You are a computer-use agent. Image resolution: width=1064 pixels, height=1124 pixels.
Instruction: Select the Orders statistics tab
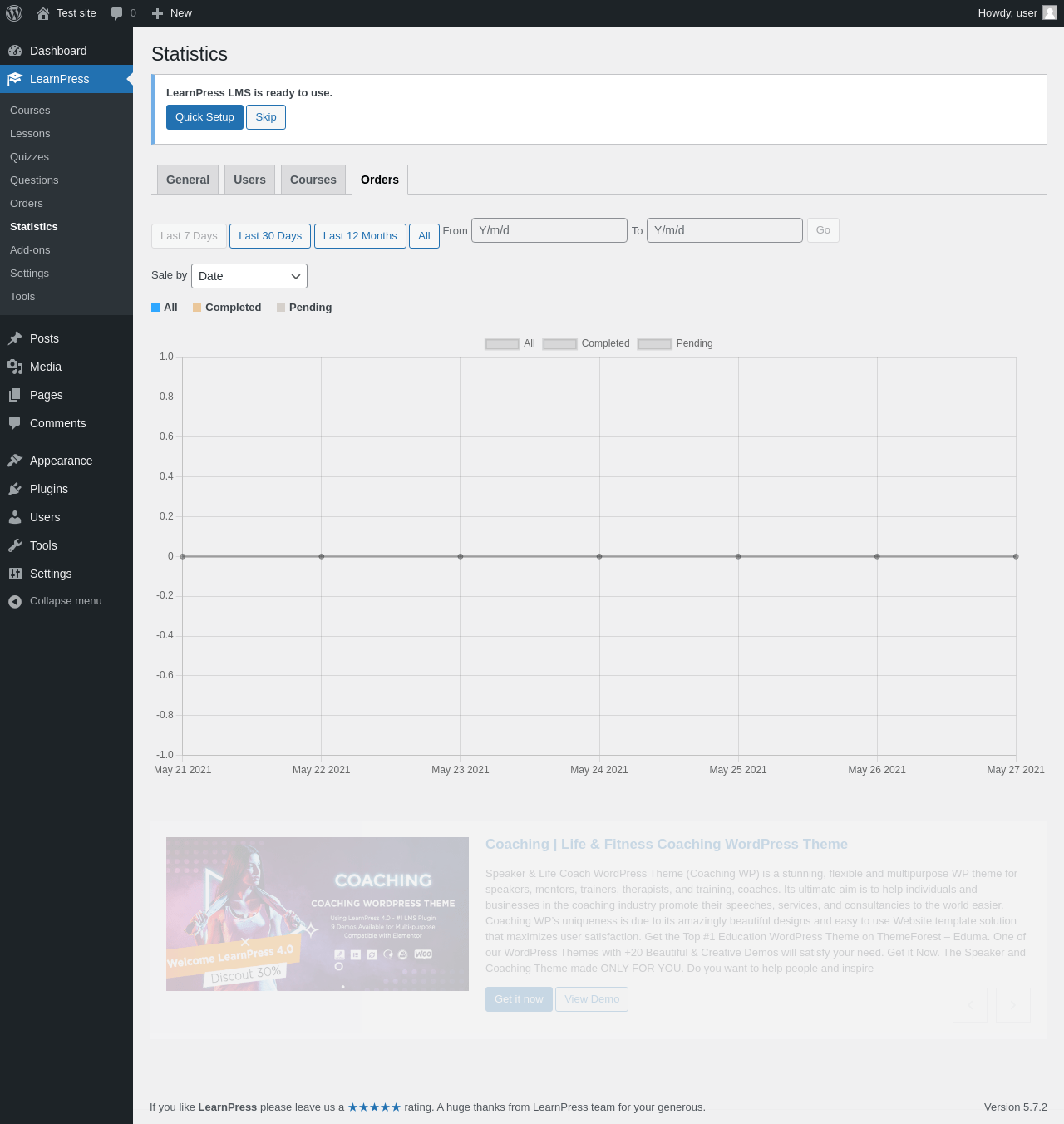coord(380,180)
